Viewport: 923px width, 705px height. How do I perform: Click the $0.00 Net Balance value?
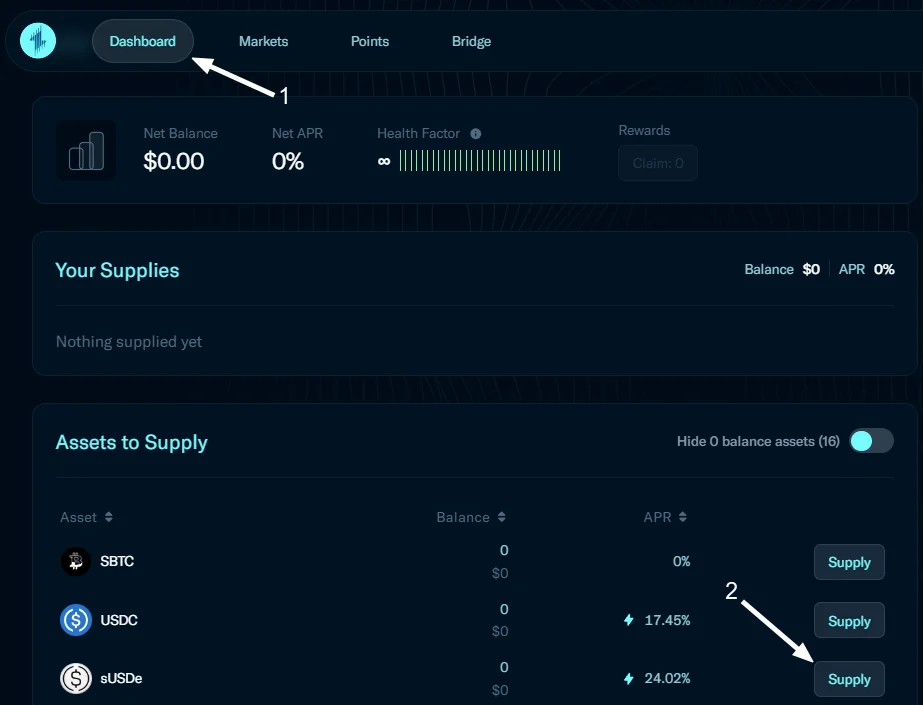point(174,161)
